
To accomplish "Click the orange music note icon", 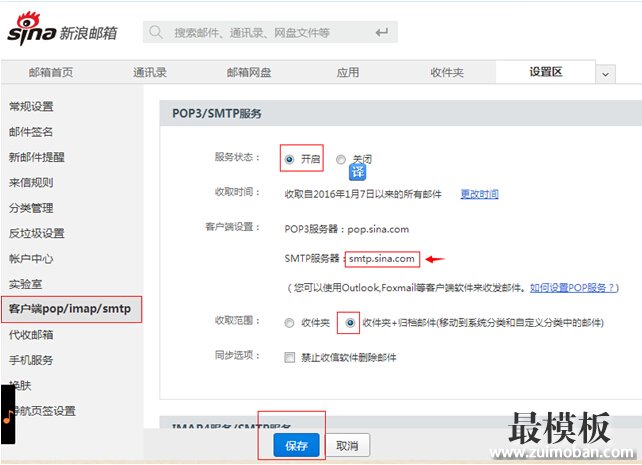I will tap(8, 416).
